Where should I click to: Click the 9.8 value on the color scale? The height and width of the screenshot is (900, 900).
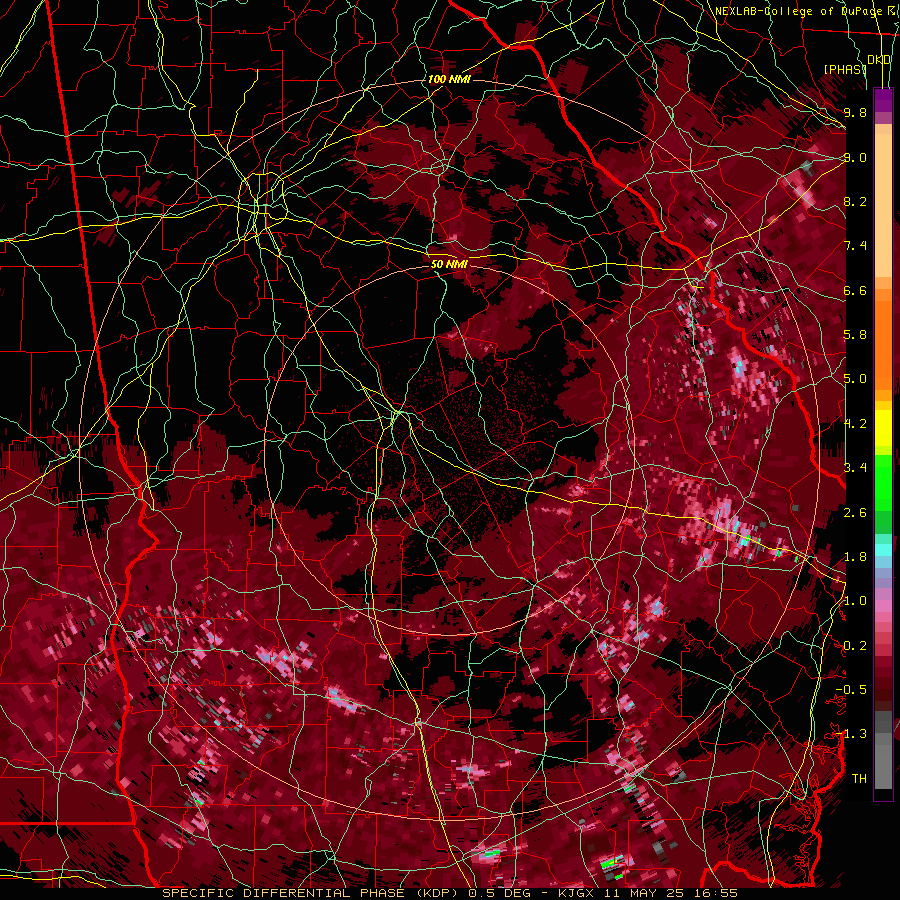pos(855,112)
